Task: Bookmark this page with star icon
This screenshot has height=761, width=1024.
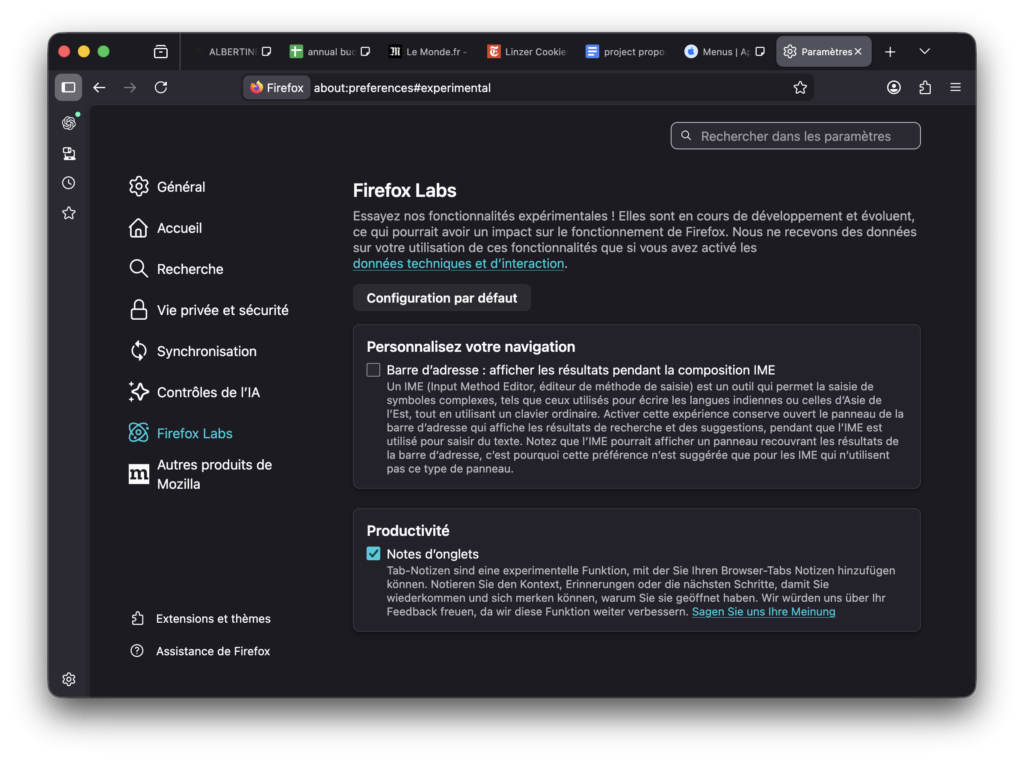Action: 800,87
